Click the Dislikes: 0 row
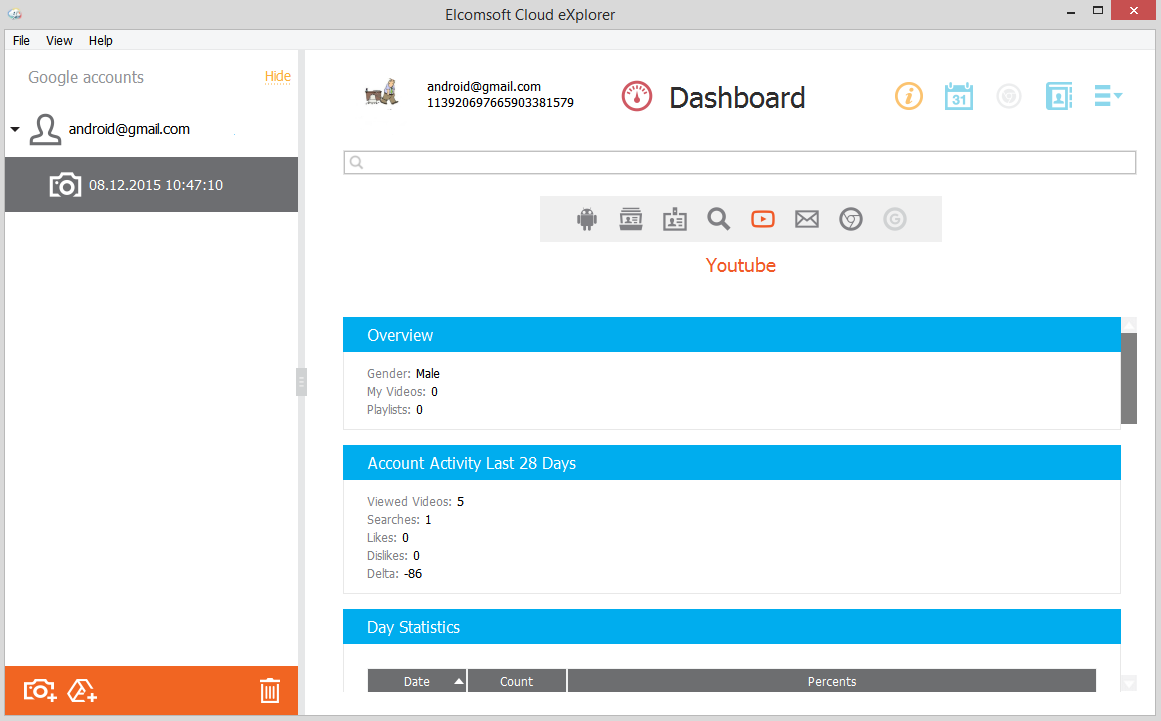The height and width of the screenshot is (721, 1161). click(393, 556)
